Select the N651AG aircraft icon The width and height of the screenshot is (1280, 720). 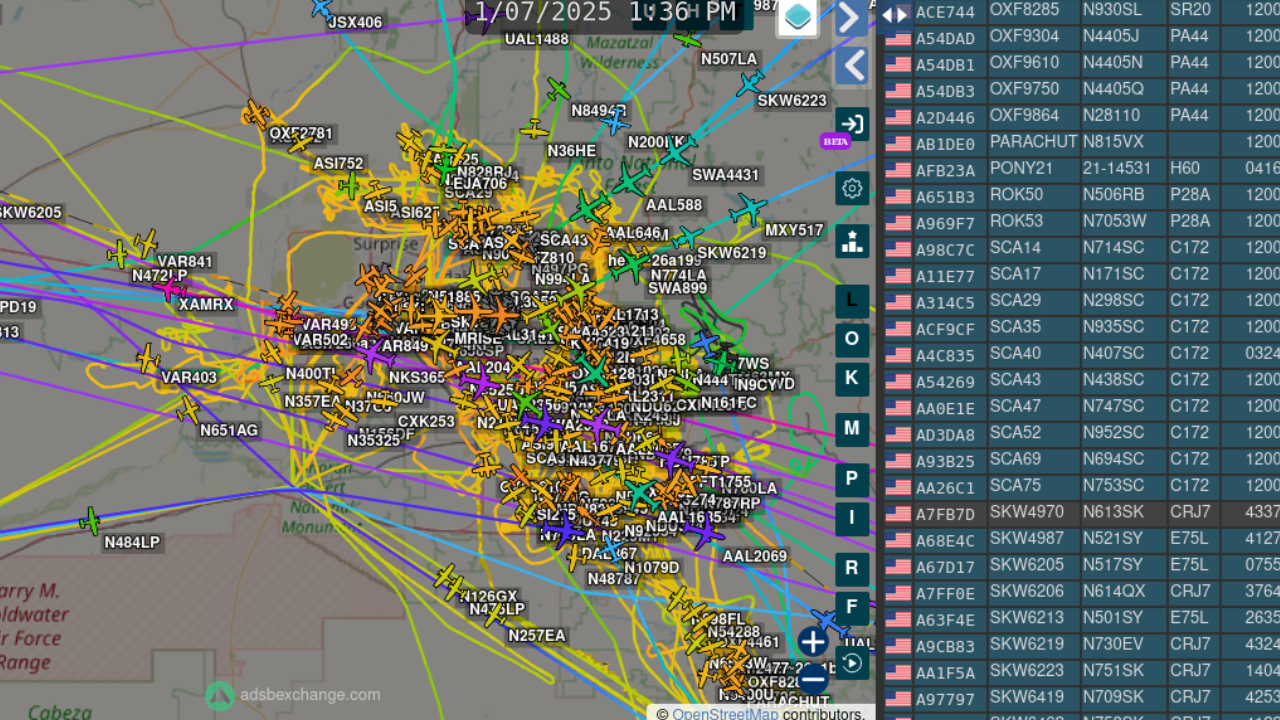(188, 410)
